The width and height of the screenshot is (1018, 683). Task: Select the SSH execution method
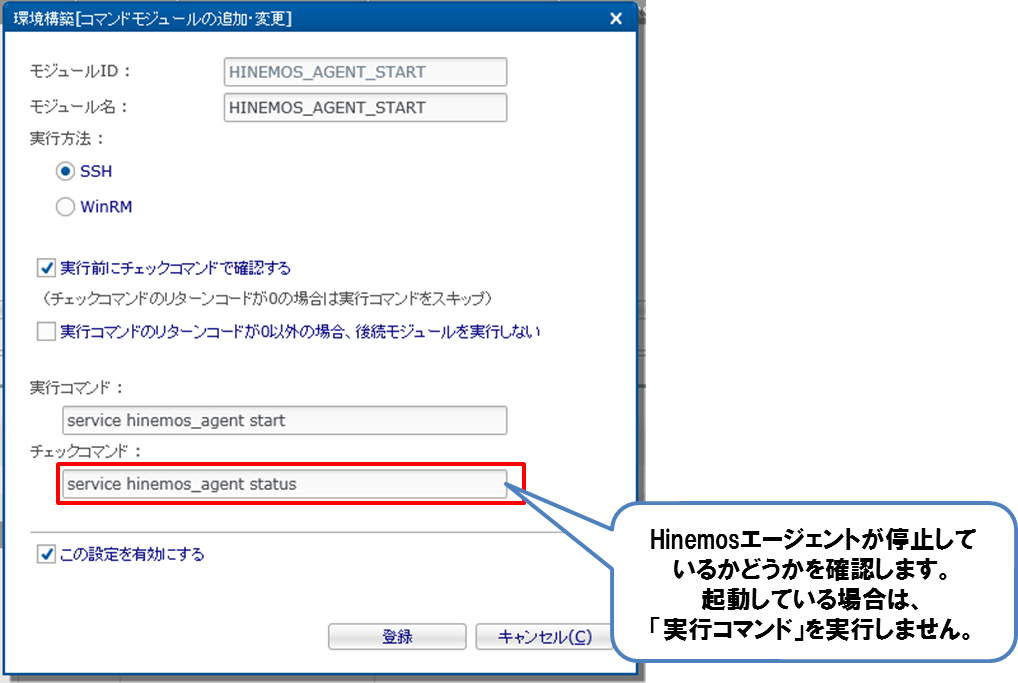click(x=65, y=171)
